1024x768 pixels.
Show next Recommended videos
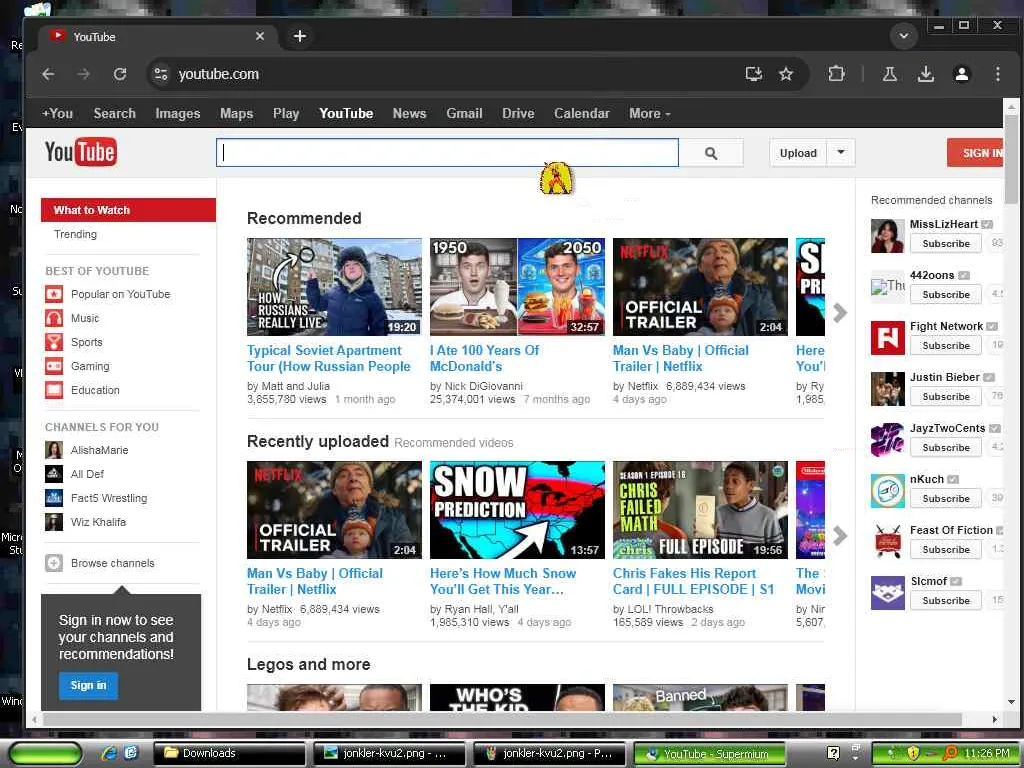point(840,313)
